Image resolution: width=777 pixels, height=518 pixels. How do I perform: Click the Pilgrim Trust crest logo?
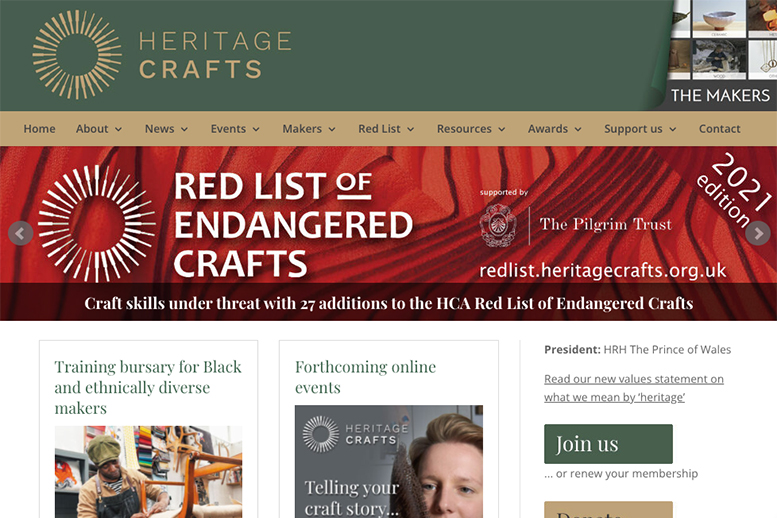(498, 225)
